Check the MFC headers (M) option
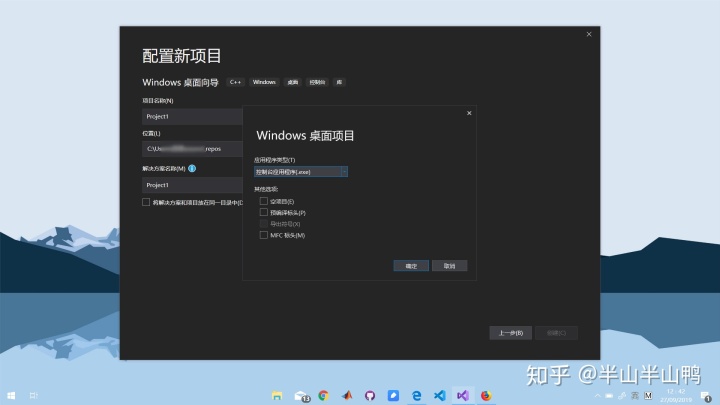The width and height of the screenshot is (720, 405). [264, 235]
